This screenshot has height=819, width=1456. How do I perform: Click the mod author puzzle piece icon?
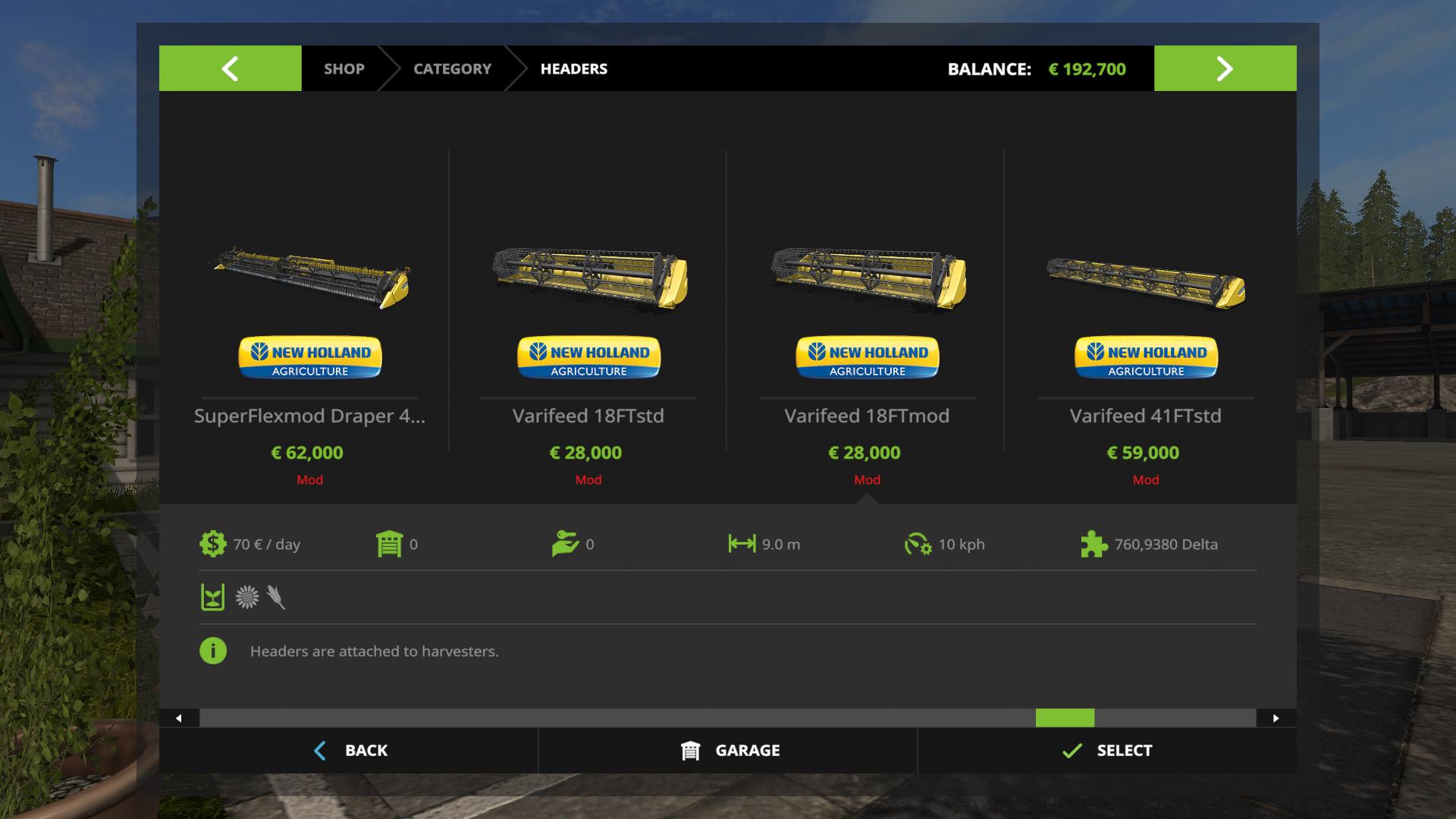(x=1094, y=544)
